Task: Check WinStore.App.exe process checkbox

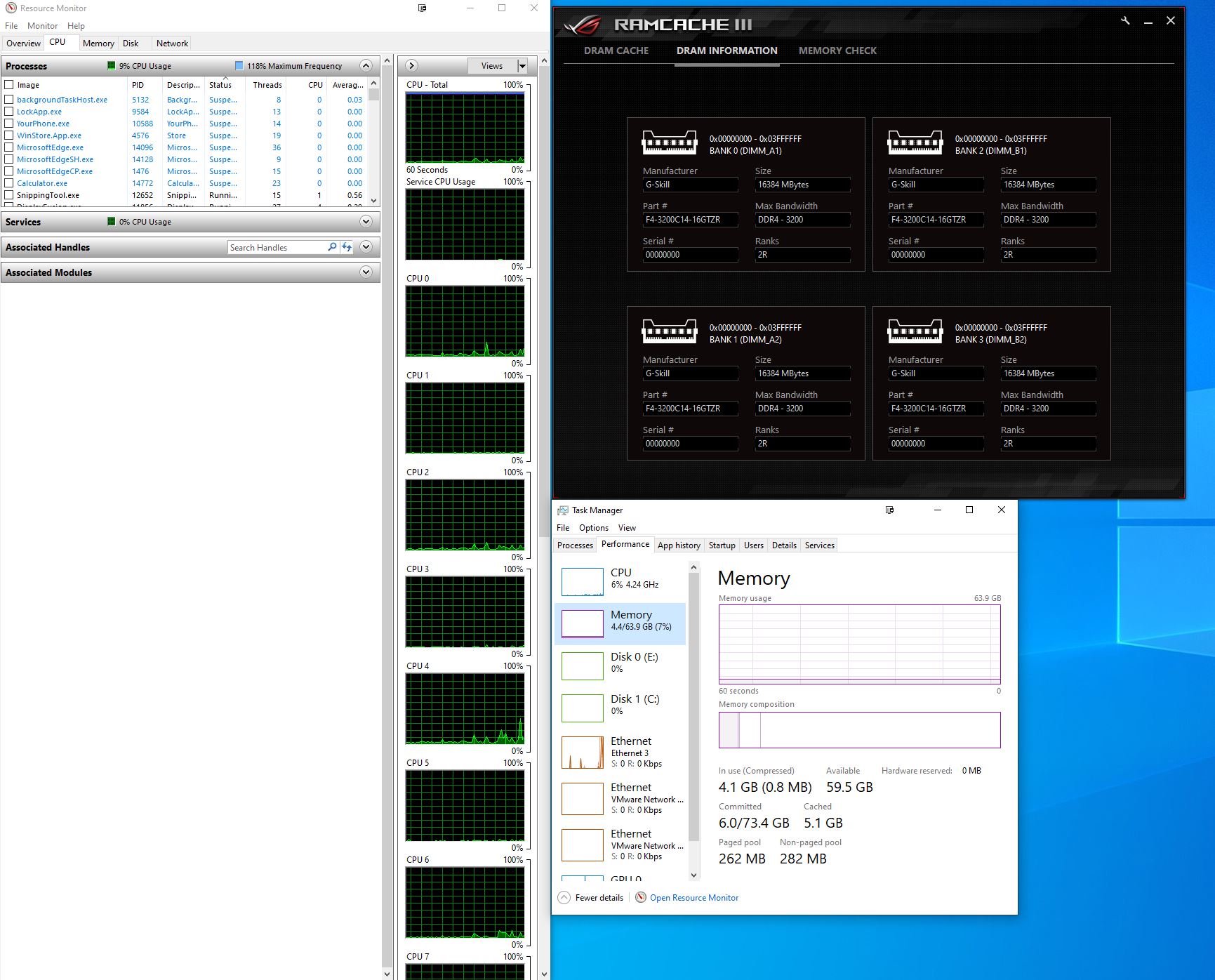Action: tap(9, 135)
